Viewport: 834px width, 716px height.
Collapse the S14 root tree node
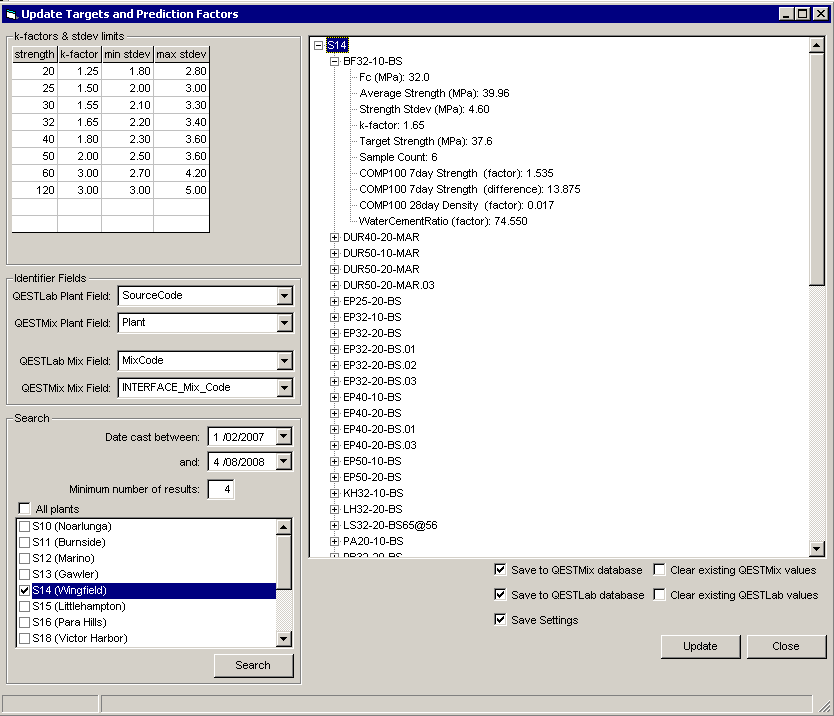click(319, 45)
